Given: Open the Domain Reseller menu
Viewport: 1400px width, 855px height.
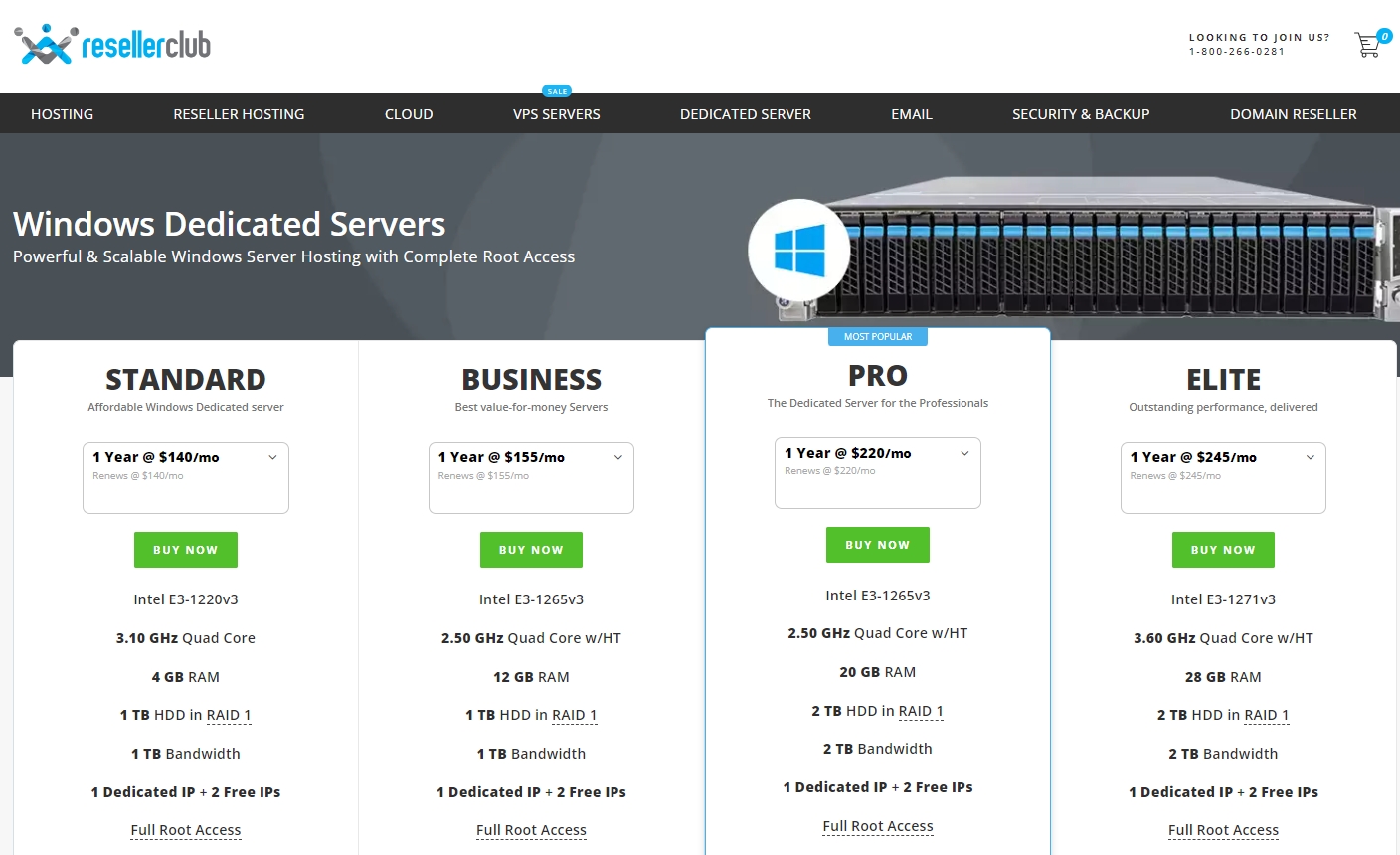Looking at the screenshot, I should point(1293,114).
